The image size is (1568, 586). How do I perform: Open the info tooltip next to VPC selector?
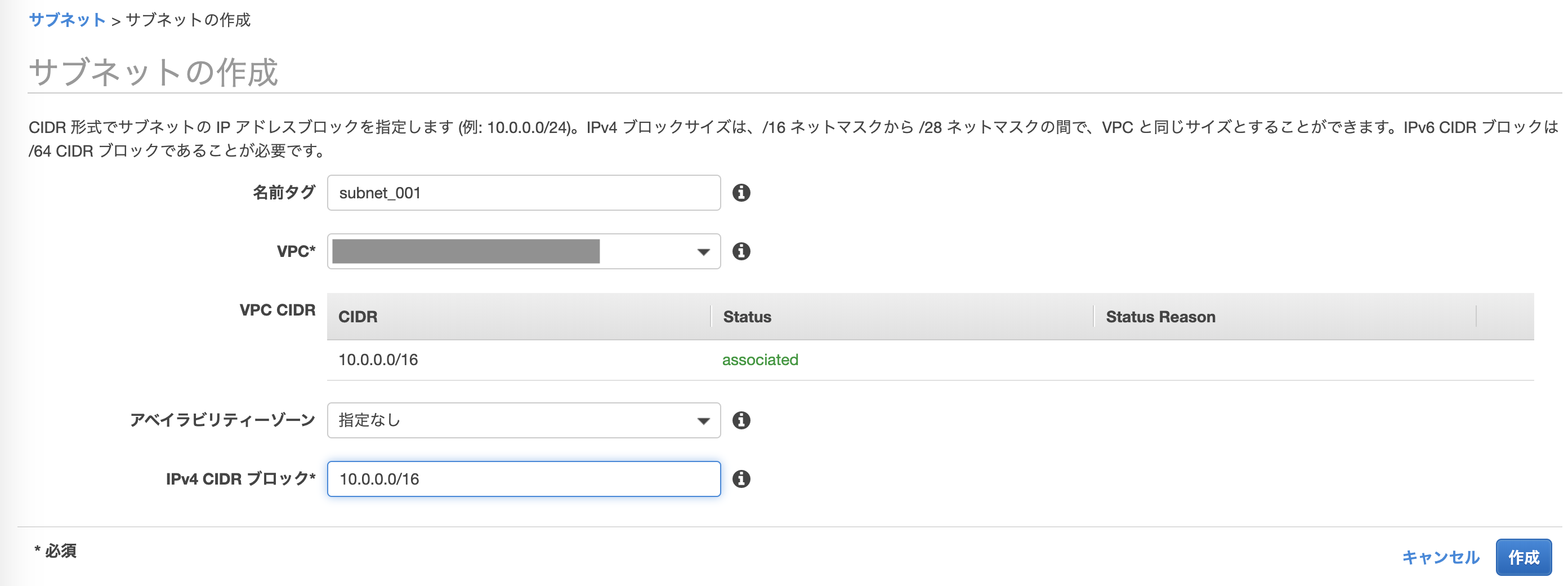[x=741, y=251]
